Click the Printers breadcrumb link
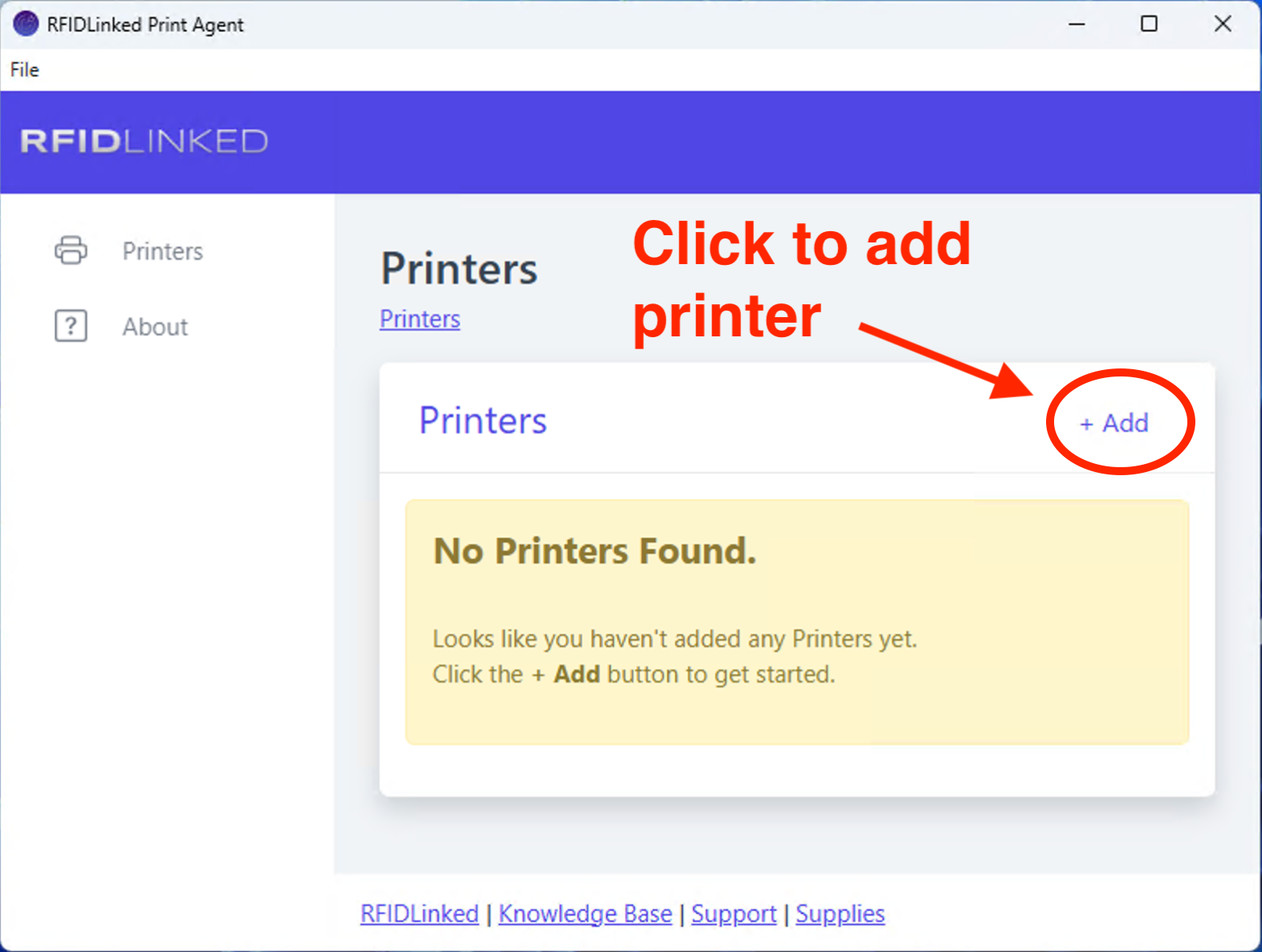Screen dimensions: 1262x952 (420, 319)
